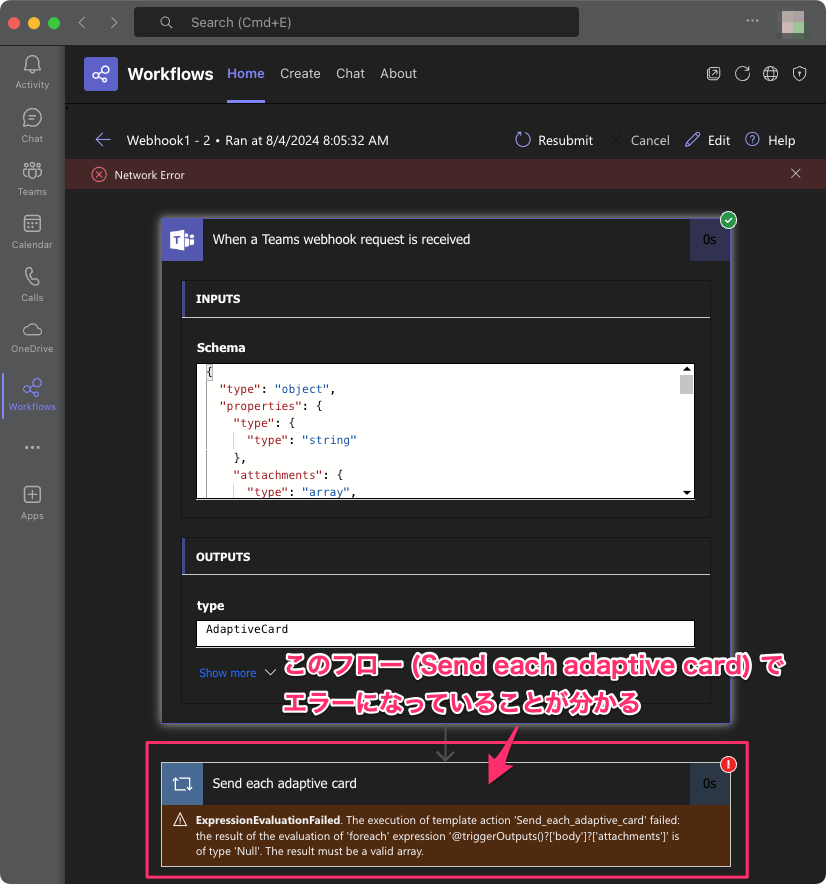This screenshot has width=826, height=884.
Task: Open Calendar from the sidebar
Action: pos(32,232)
